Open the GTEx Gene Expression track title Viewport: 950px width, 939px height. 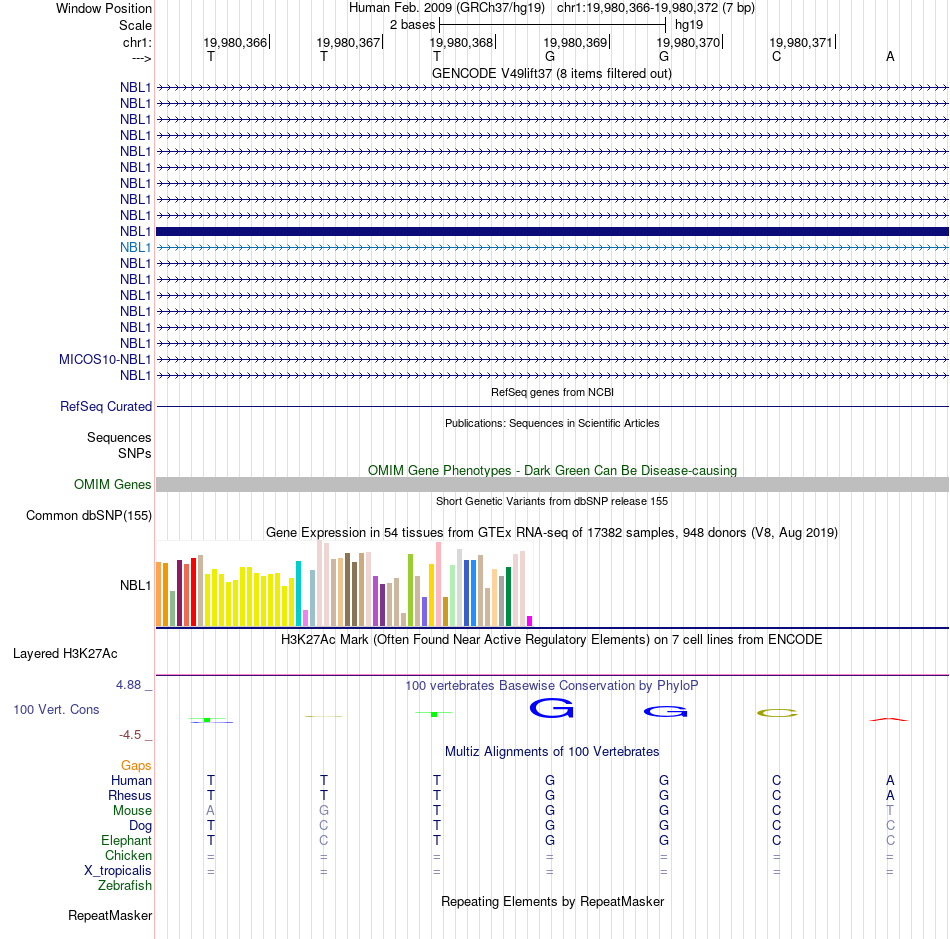pyautogui.click(x=552, y=533)
